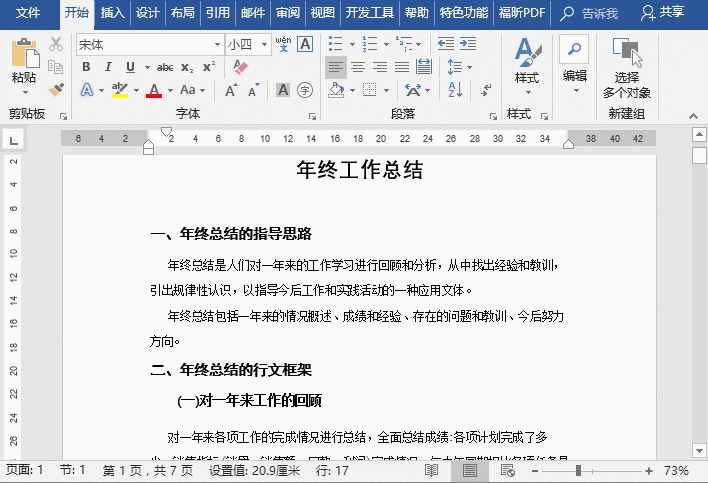Toggle Italic formatting
Viewport: 708px width, 483px height.
[x=108, y=67]
